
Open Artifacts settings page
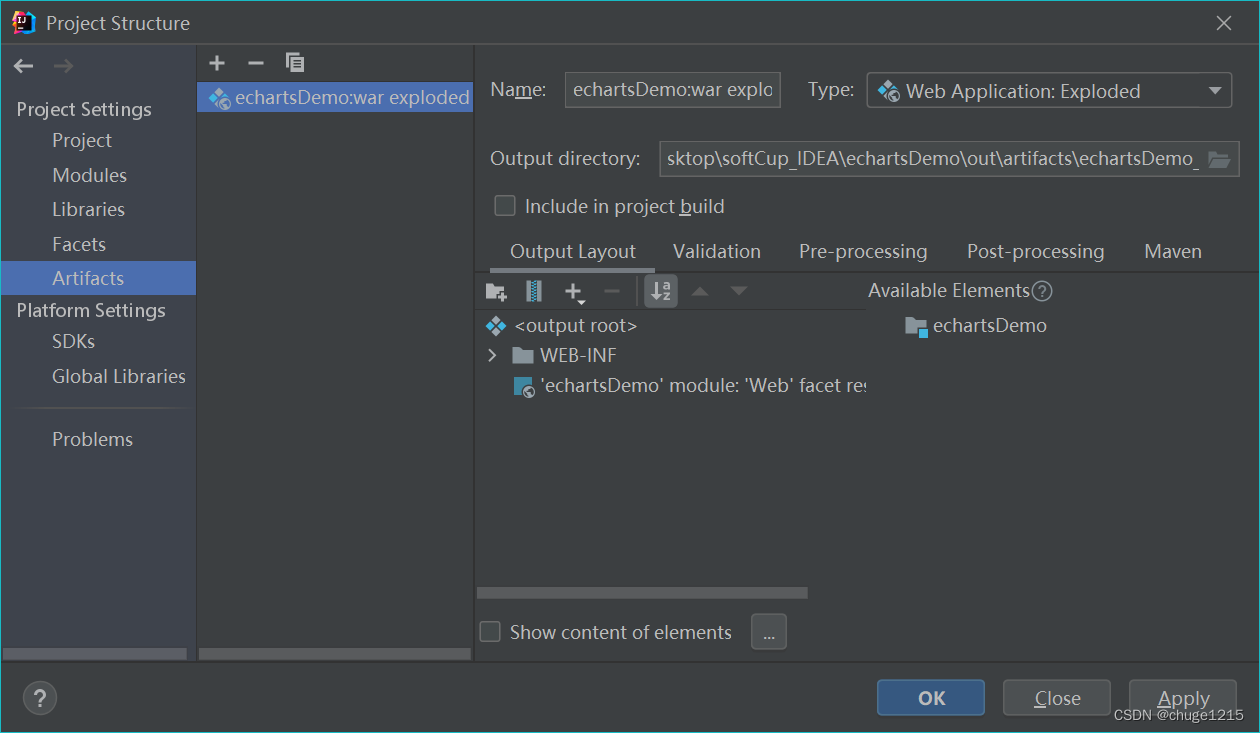click(x=98, y=278)
